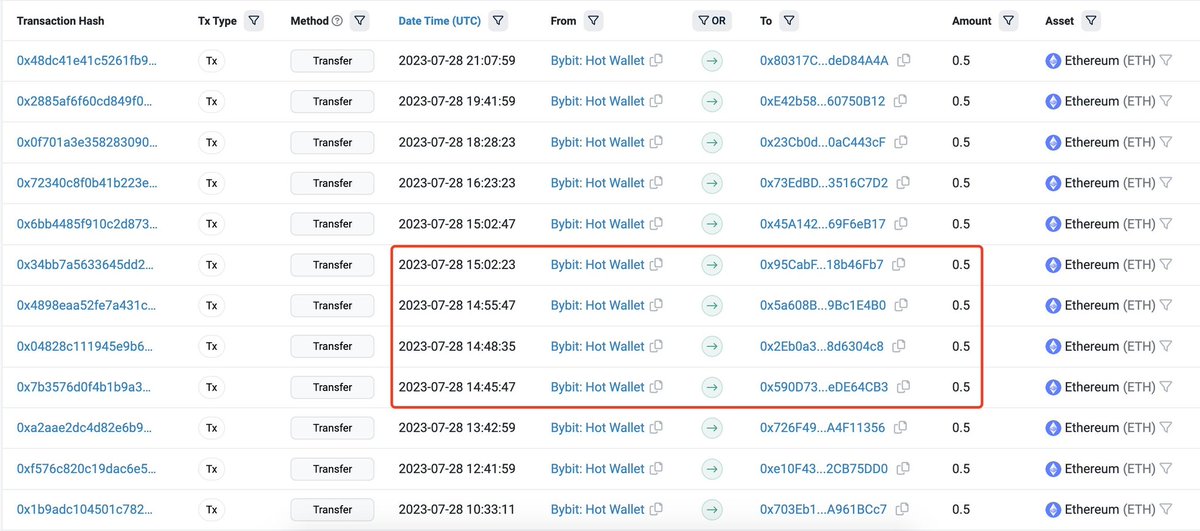Open transaction 0x7b3576d0f4b1b9a3...
The image size is (1200, 531).
tap(85, 387)
